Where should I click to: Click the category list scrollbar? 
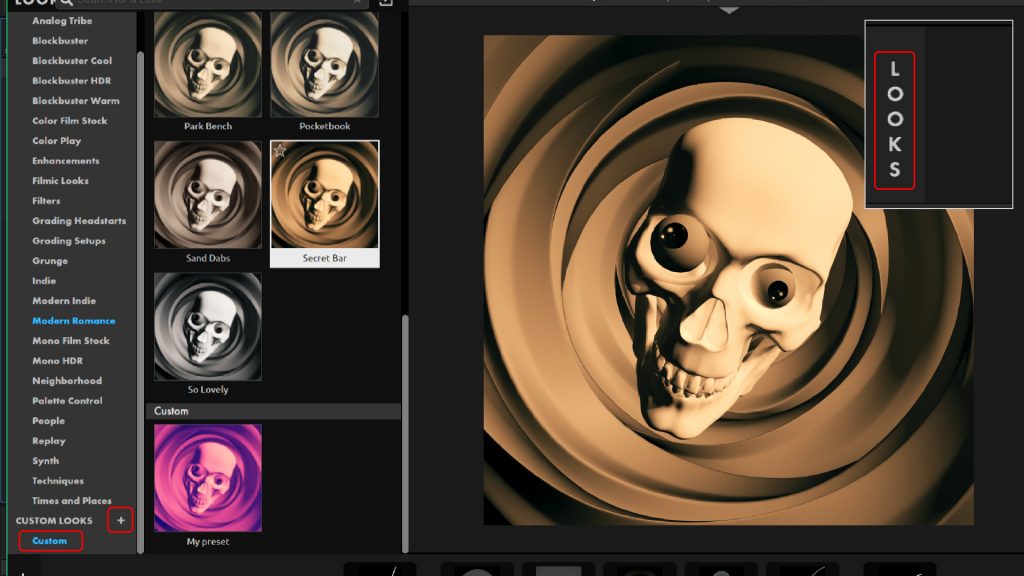(x=140, y=300)
